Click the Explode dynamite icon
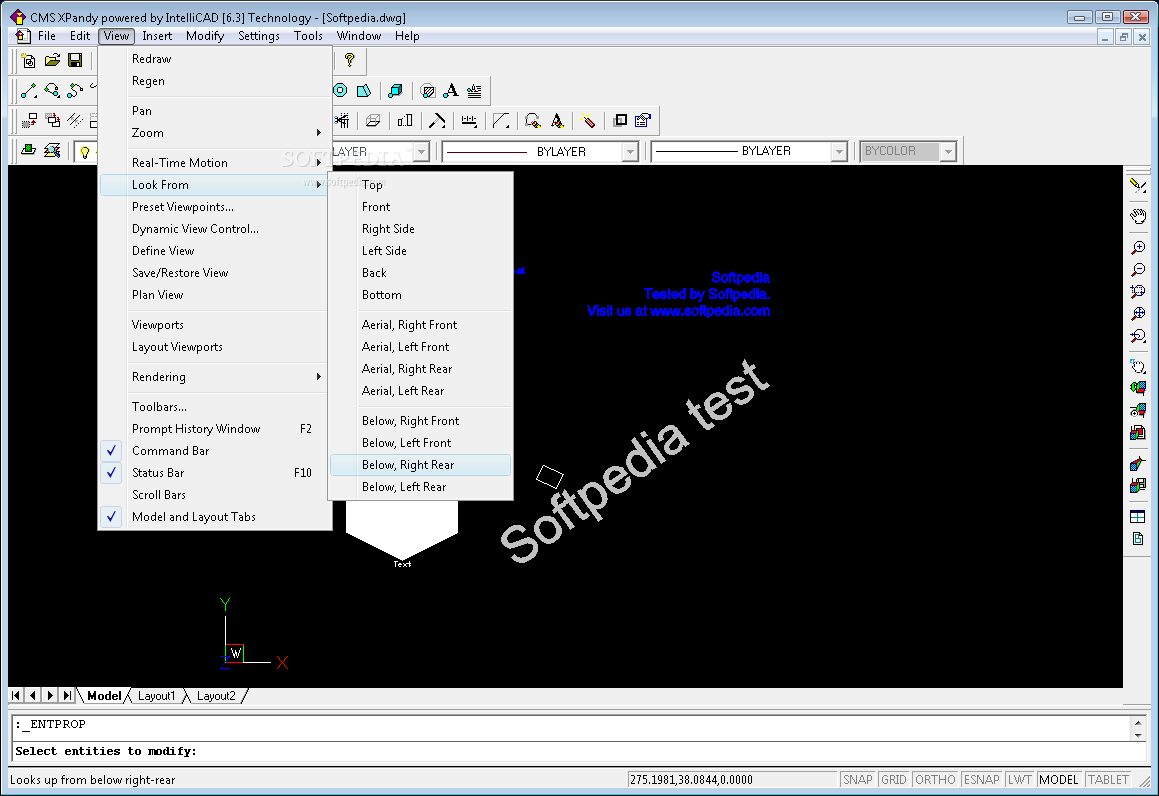Viewport: 1159px width, 796px height. click(x=588, y=120)
